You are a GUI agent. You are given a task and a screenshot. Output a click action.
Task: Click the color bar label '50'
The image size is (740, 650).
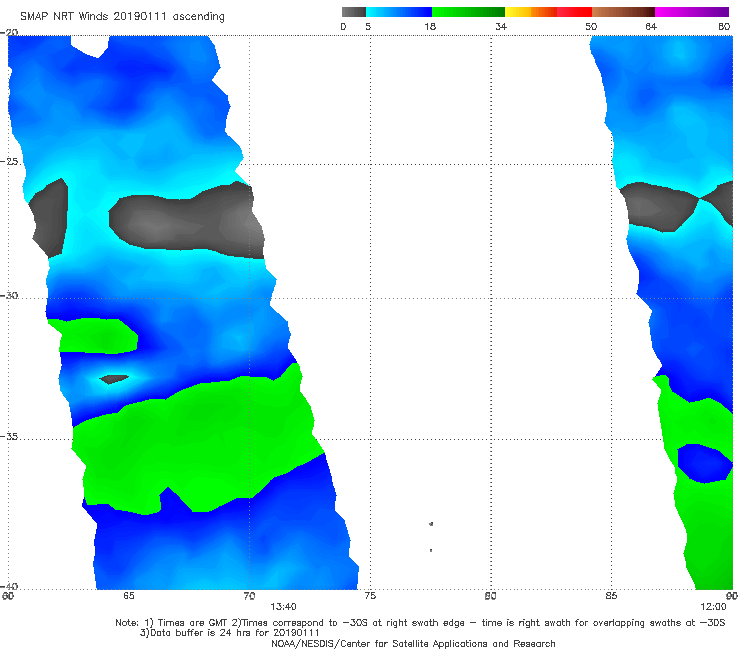pyautogui.click(x=591, y=26)
